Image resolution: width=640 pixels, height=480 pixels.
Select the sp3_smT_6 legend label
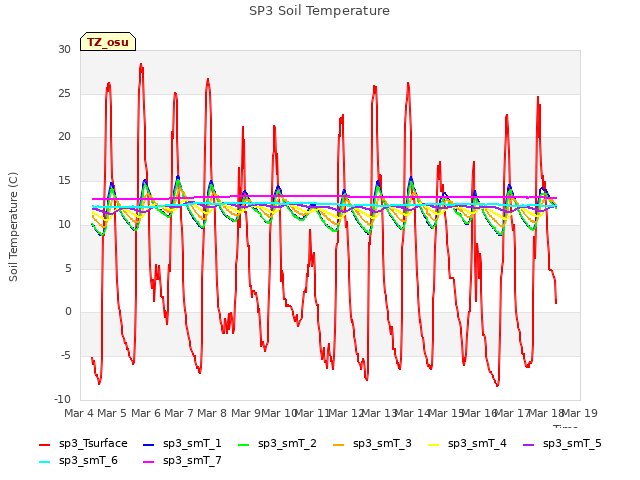pyautogui.click(x=88, y=461)
